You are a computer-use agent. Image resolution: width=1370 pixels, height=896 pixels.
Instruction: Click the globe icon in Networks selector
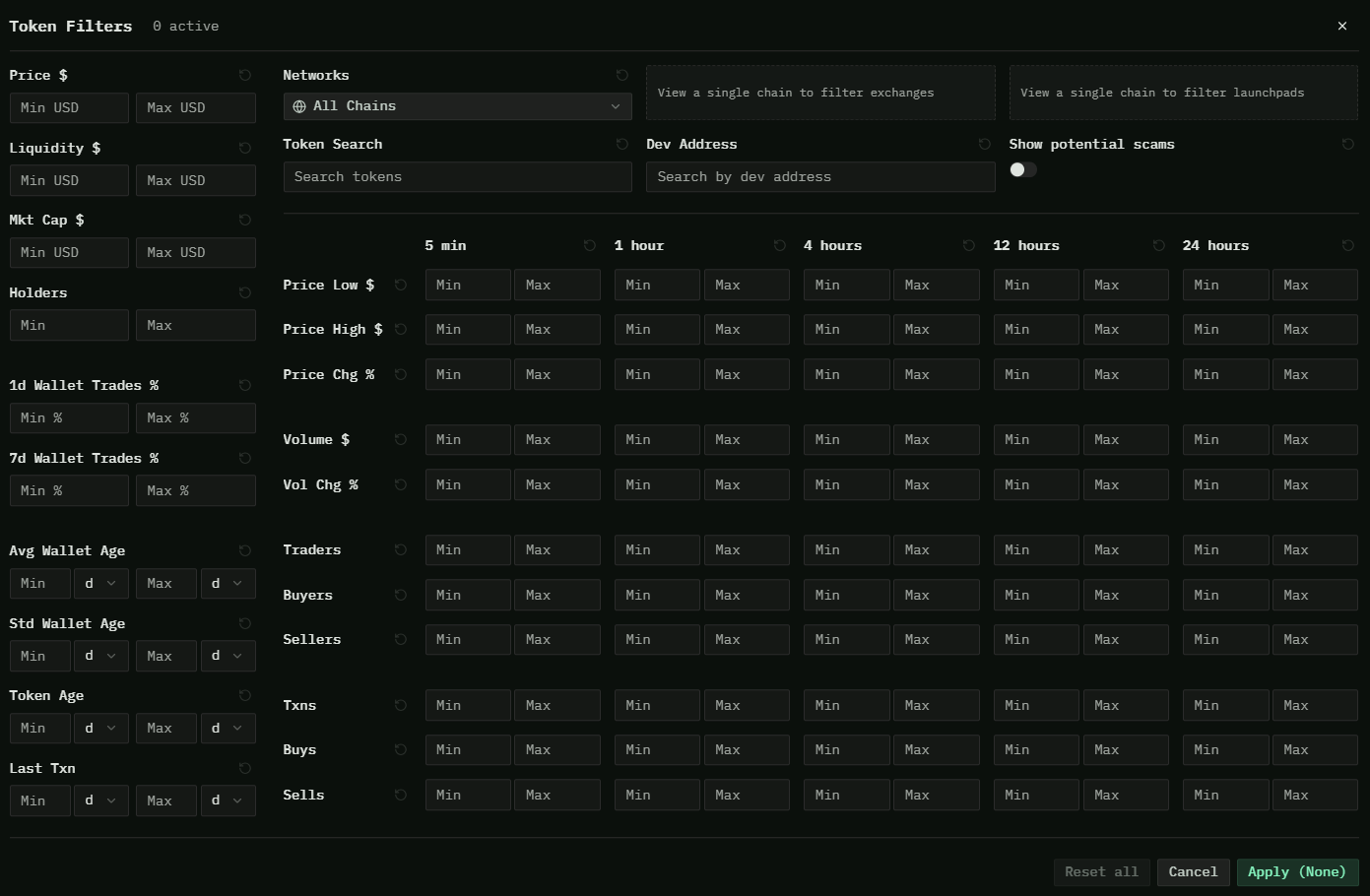pyautogui.click(x=299, y=106)
